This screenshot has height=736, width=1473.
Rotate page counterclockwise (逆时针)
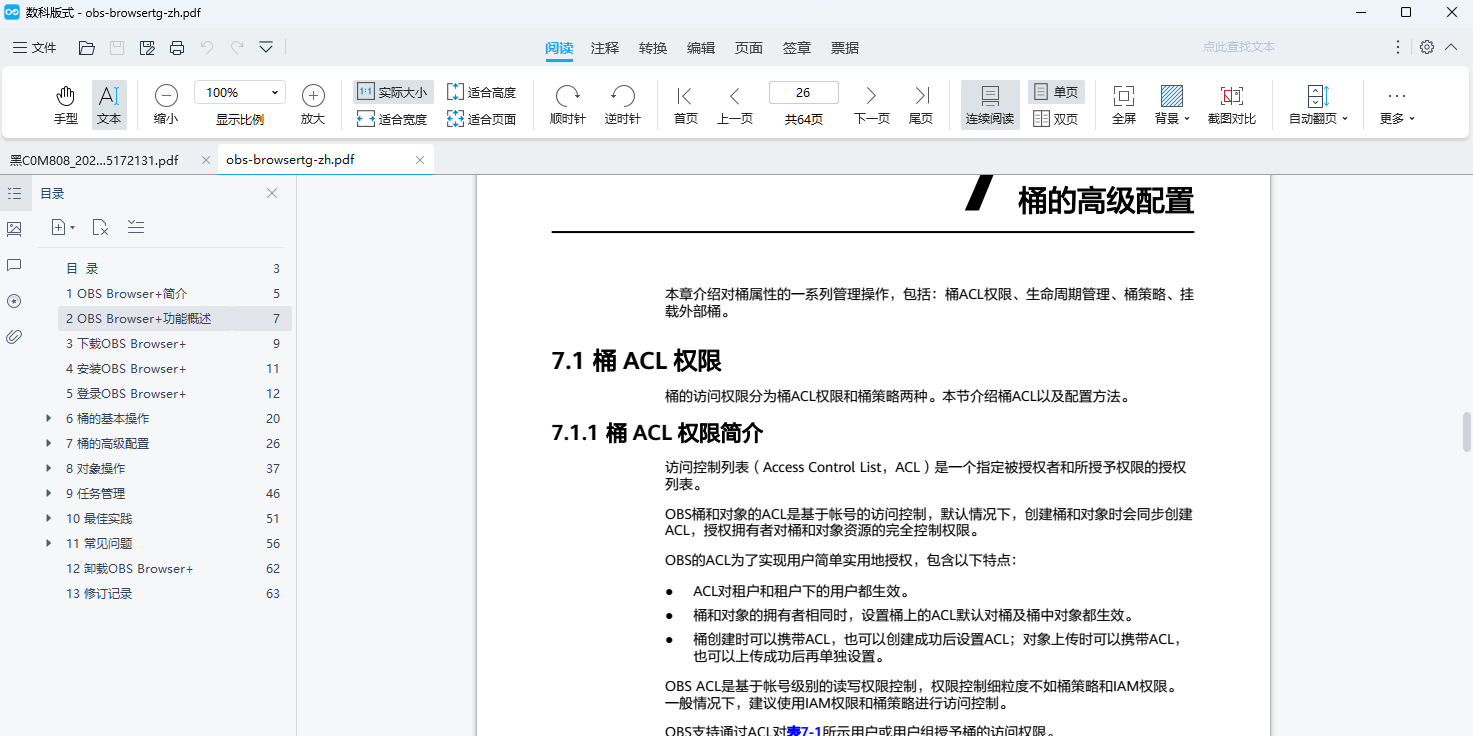[x=623, y=105]
